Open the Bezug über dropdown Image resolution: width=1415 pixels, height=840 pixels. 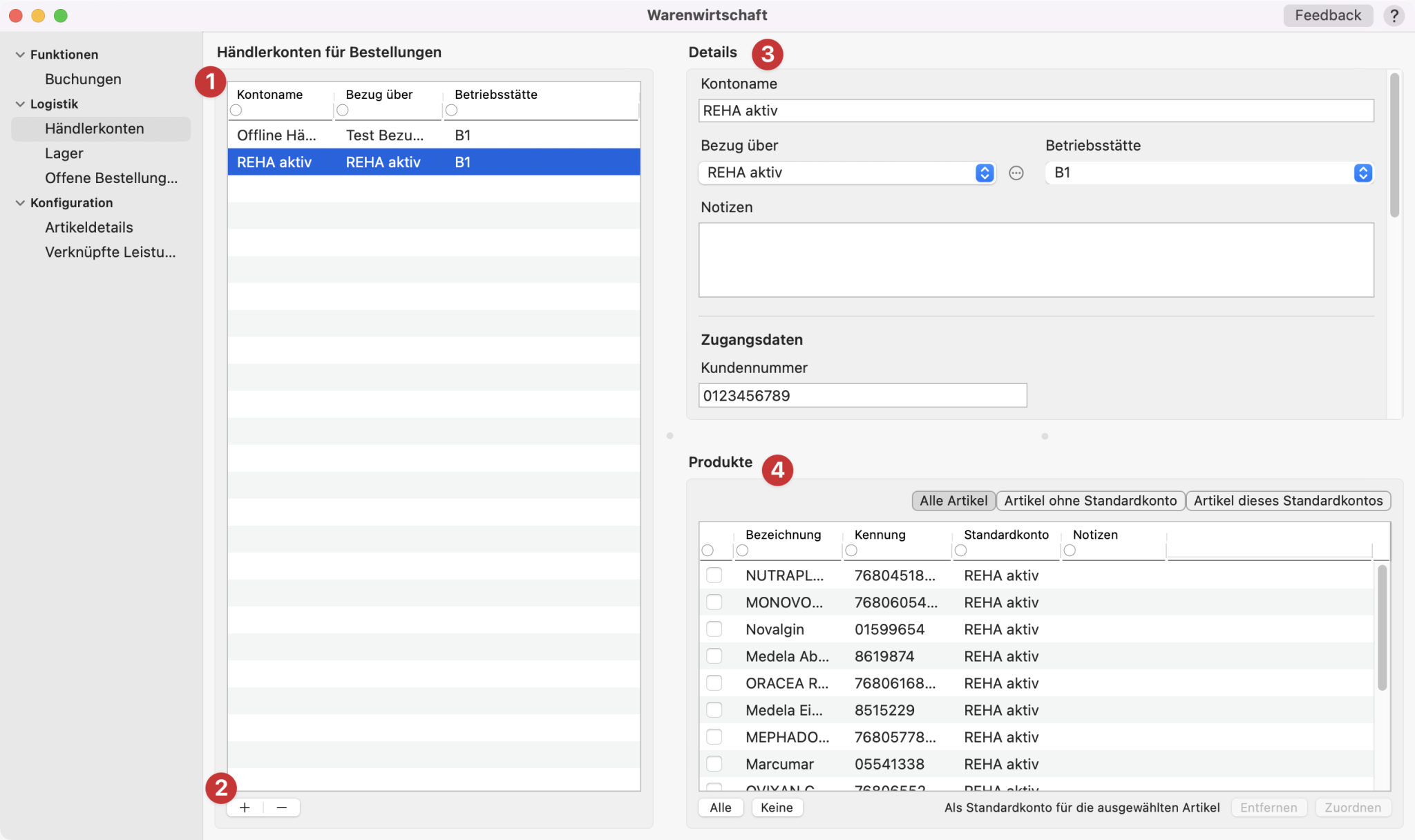tap(847, 173)
